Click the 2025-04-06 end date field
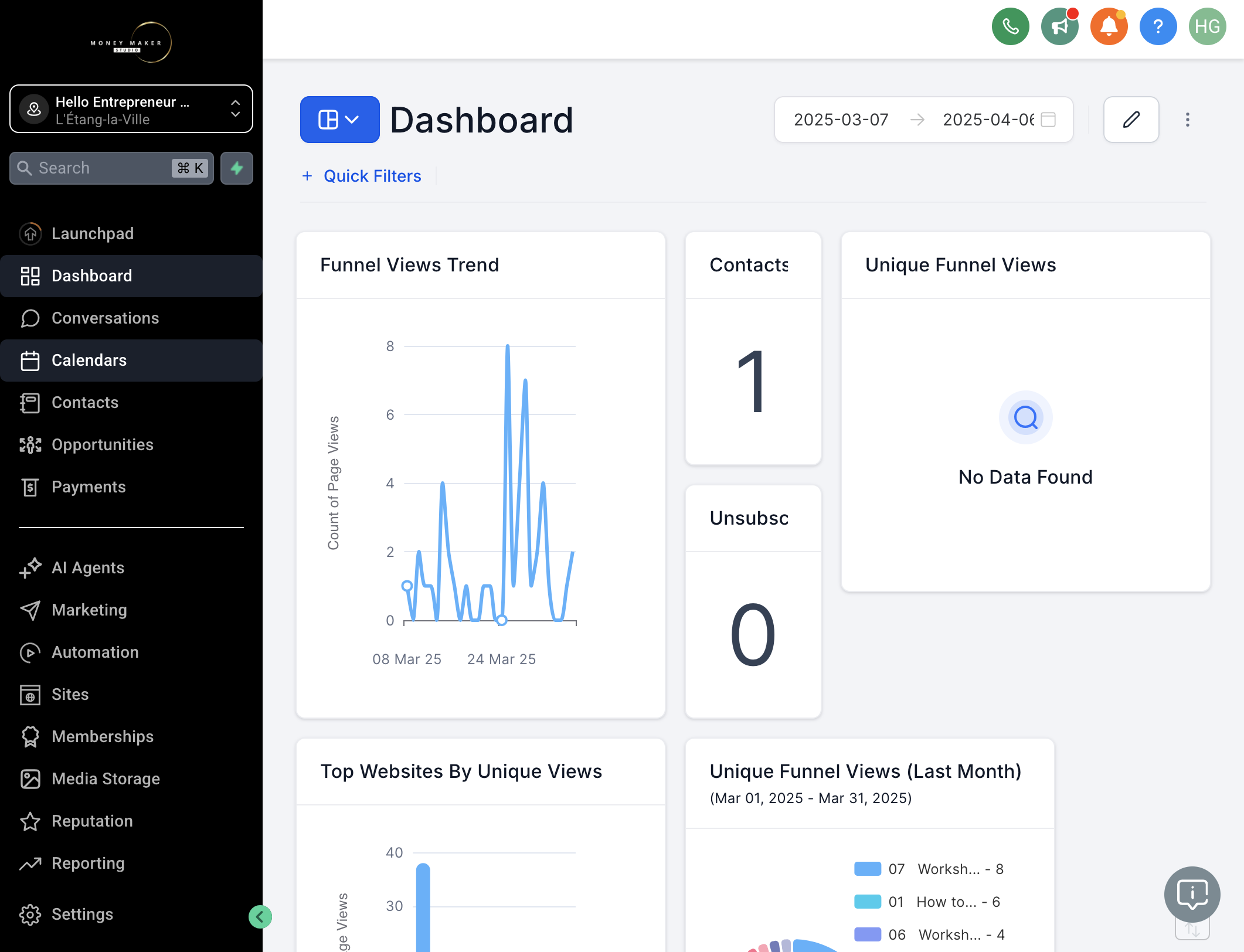Image resolution: width=1244 pixels, height=952 pixels. coord(988,120)
